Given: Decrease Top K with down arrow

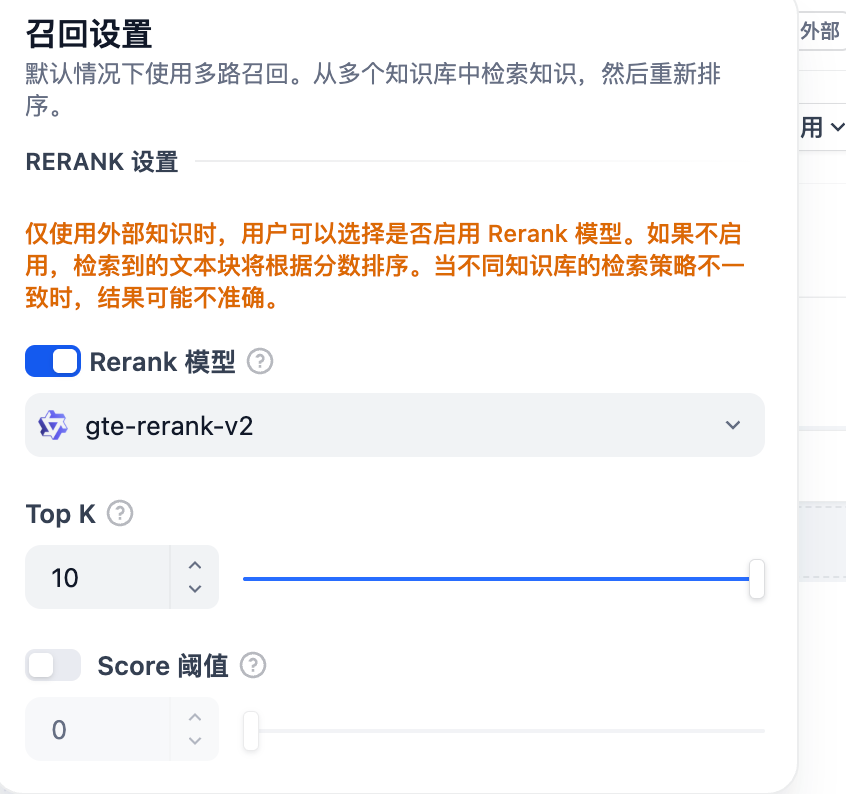Looking at the screenshot, I should click(195, 589).
